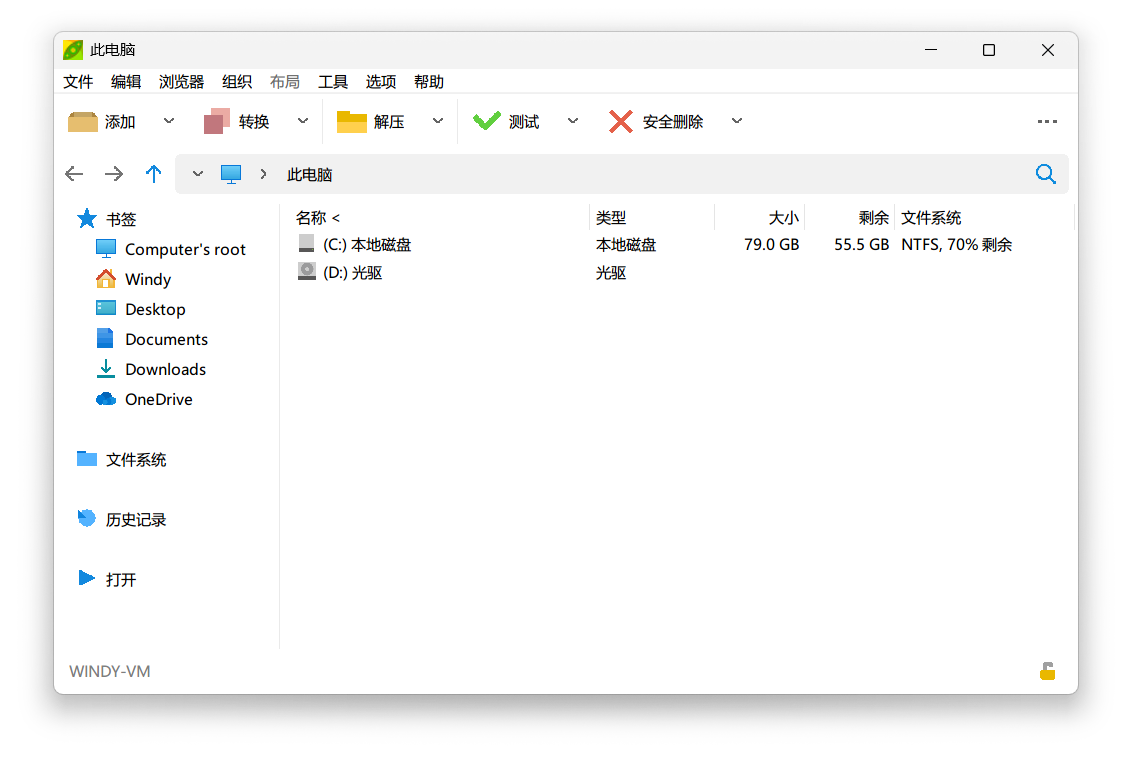
Task: Open the 工具 menu
Action: pyautogui.click(x=333, y=82)
